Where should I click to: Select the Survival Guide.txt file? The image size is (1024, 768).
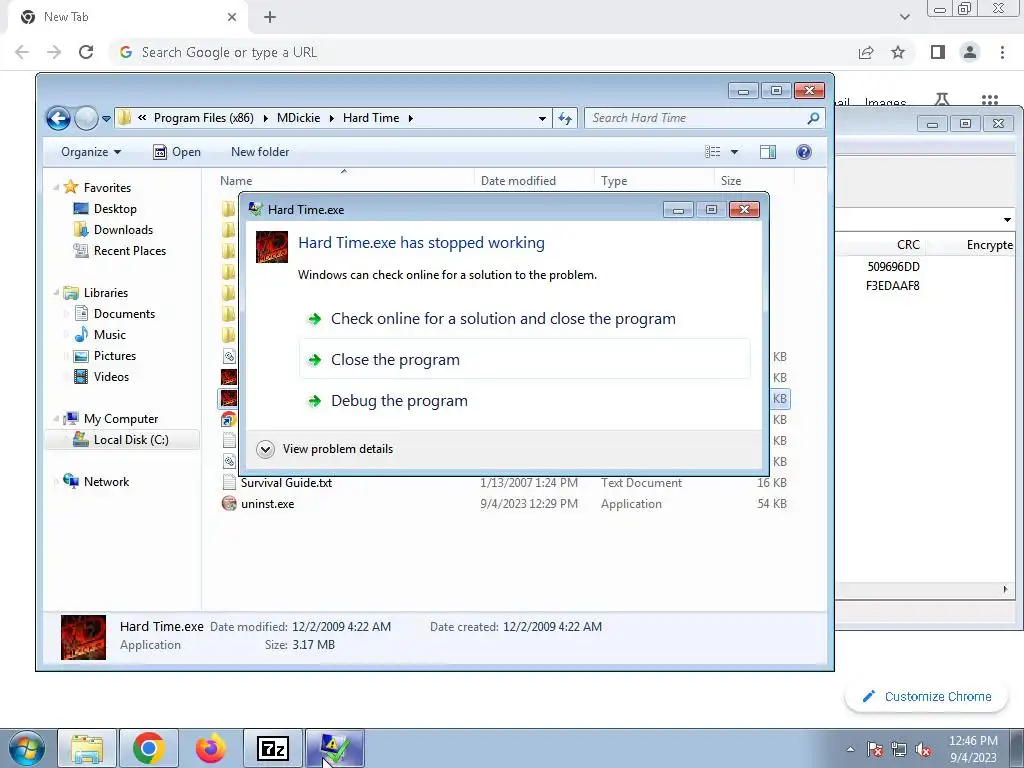286,483
